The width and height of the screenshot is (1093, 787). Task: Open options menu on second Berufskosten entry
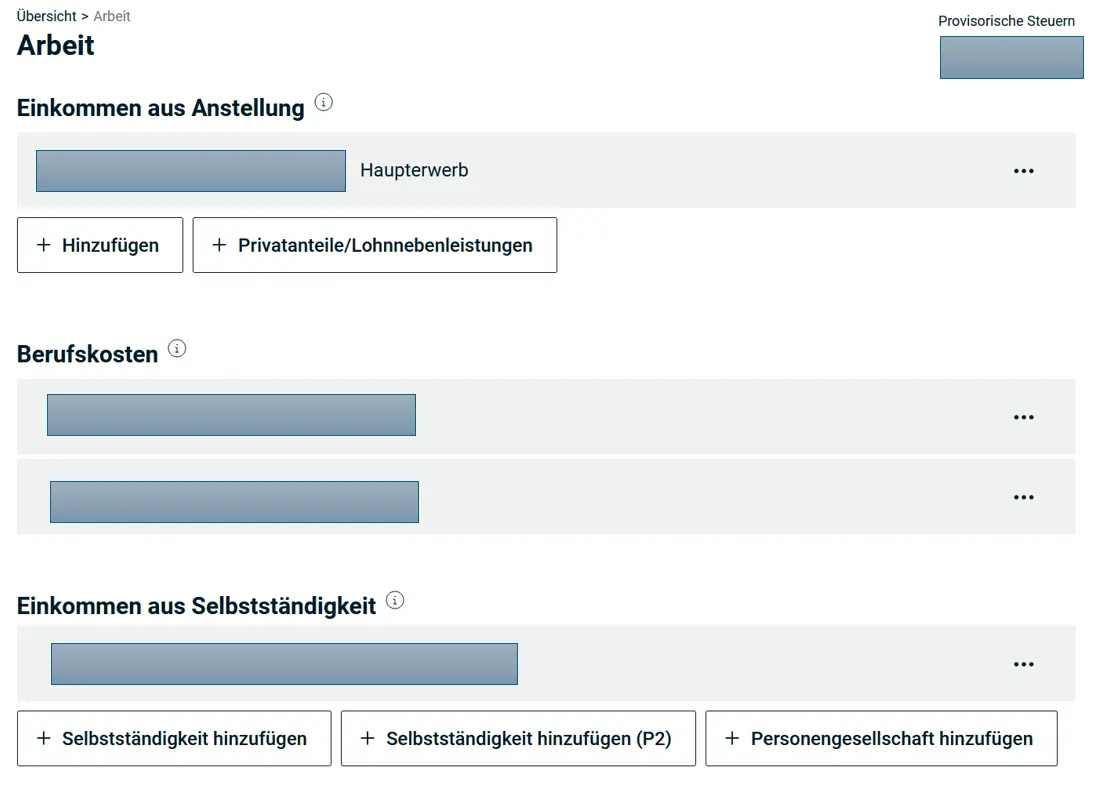[1023, 496]
